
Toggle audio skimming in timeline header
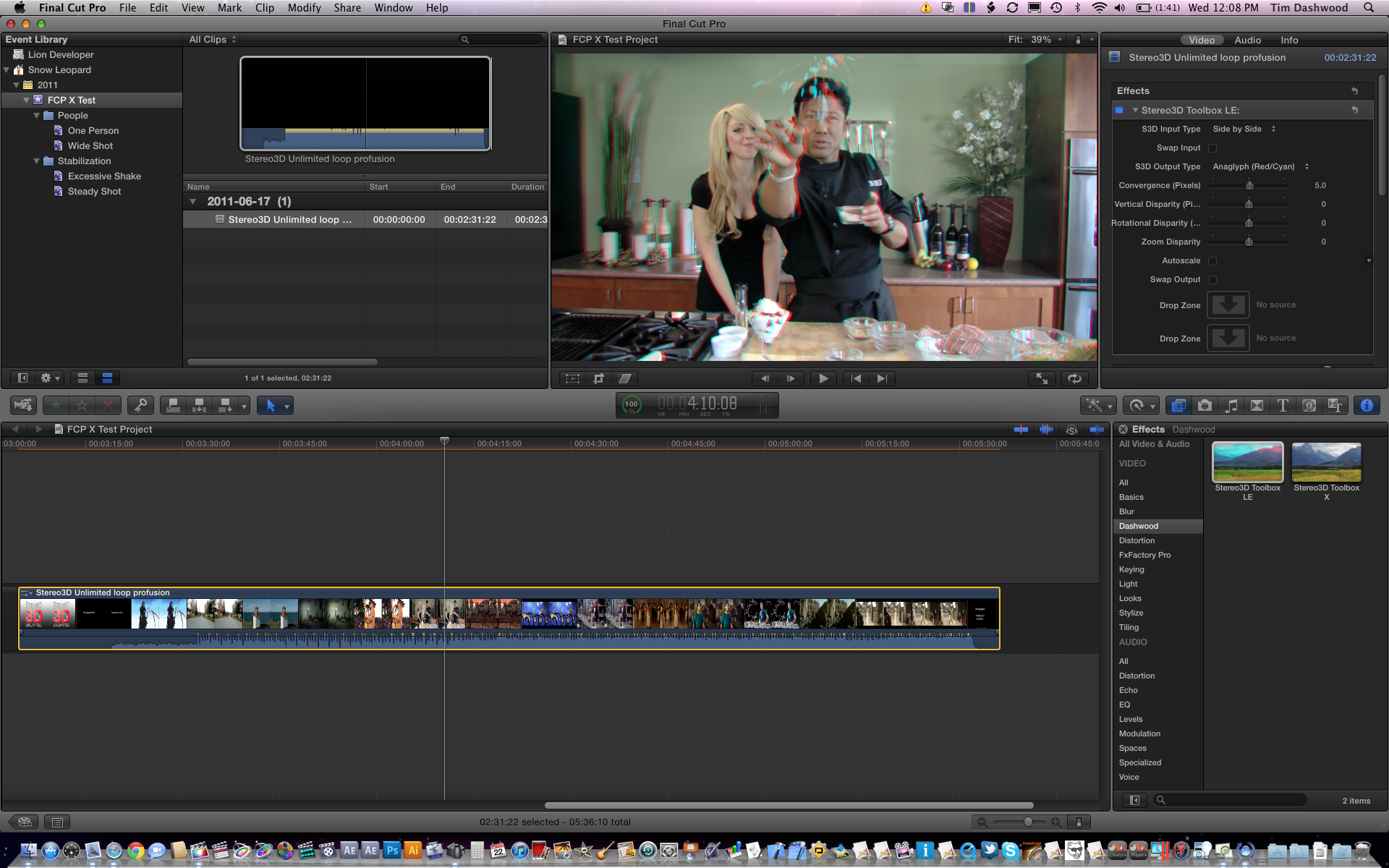click(1046, 429)
